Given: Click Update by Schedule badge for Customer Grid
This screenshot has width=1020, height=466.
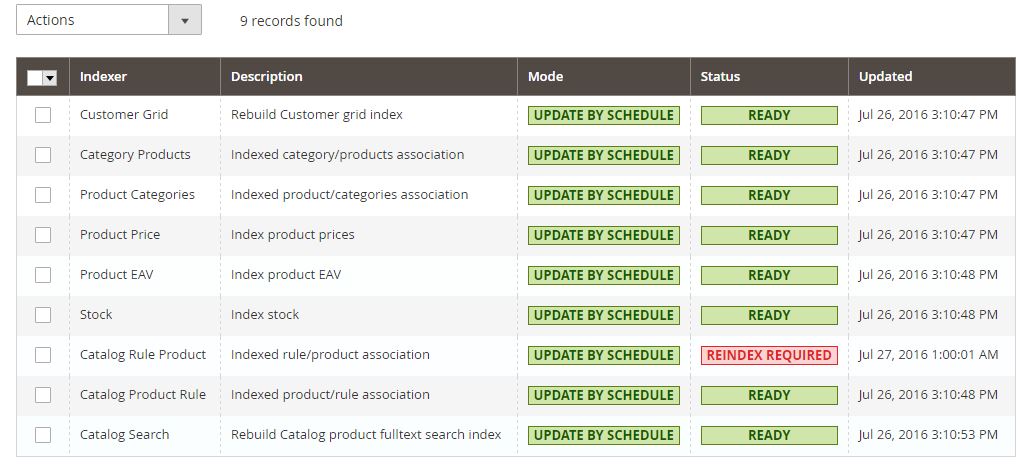Looking at the screenshot, I should 604,115.
